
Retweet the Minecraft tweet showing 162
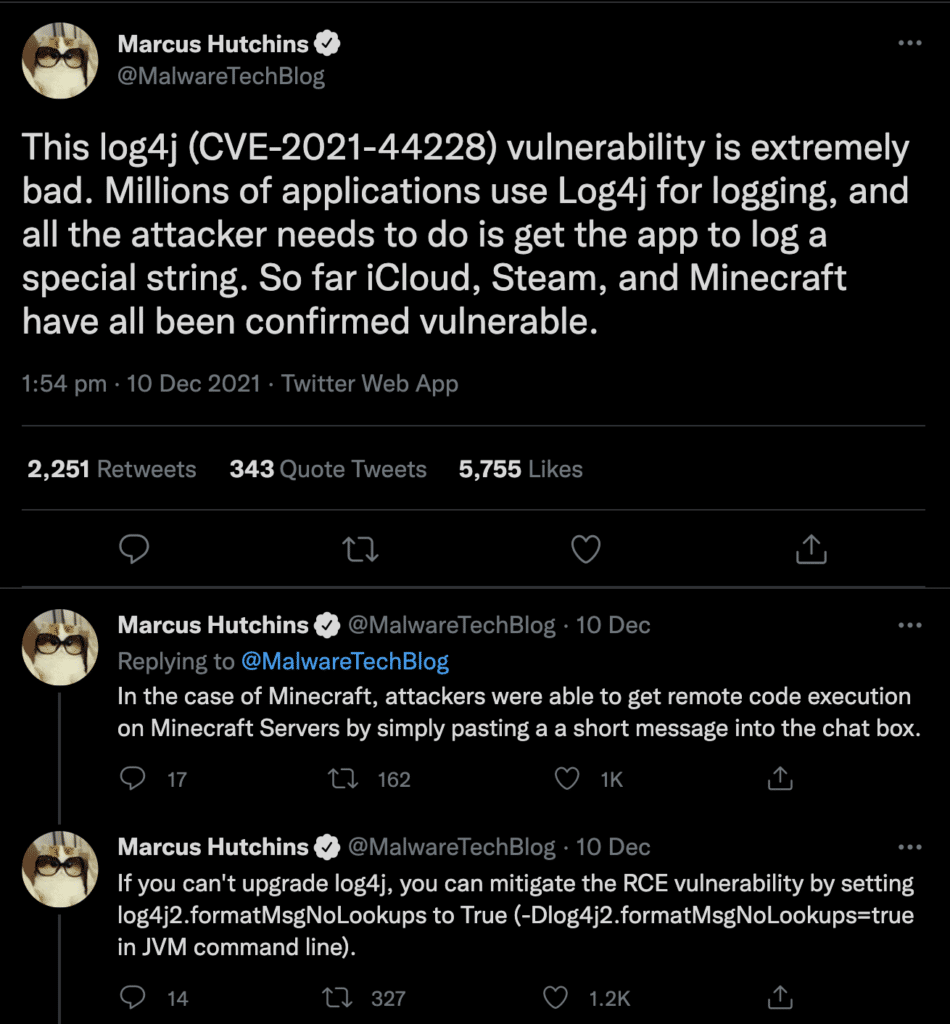click(x=370, y=778)
